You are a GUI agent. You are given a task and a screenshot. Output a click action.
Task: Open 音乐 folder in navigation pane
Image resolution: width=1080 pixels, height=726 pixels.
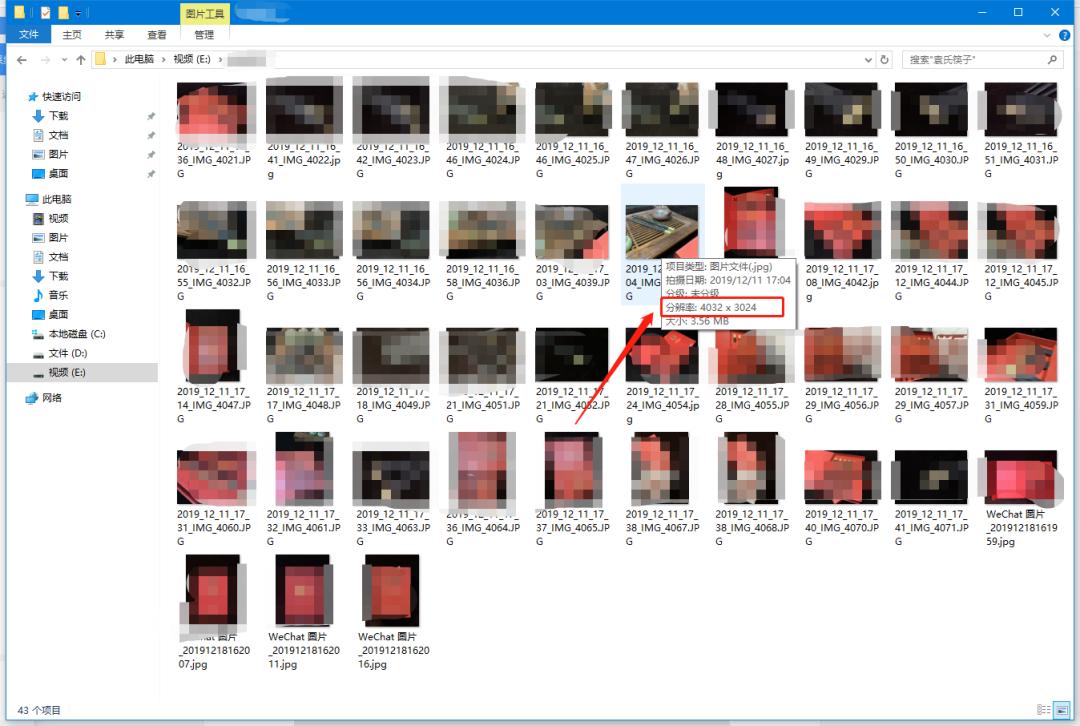pos(58,295)
